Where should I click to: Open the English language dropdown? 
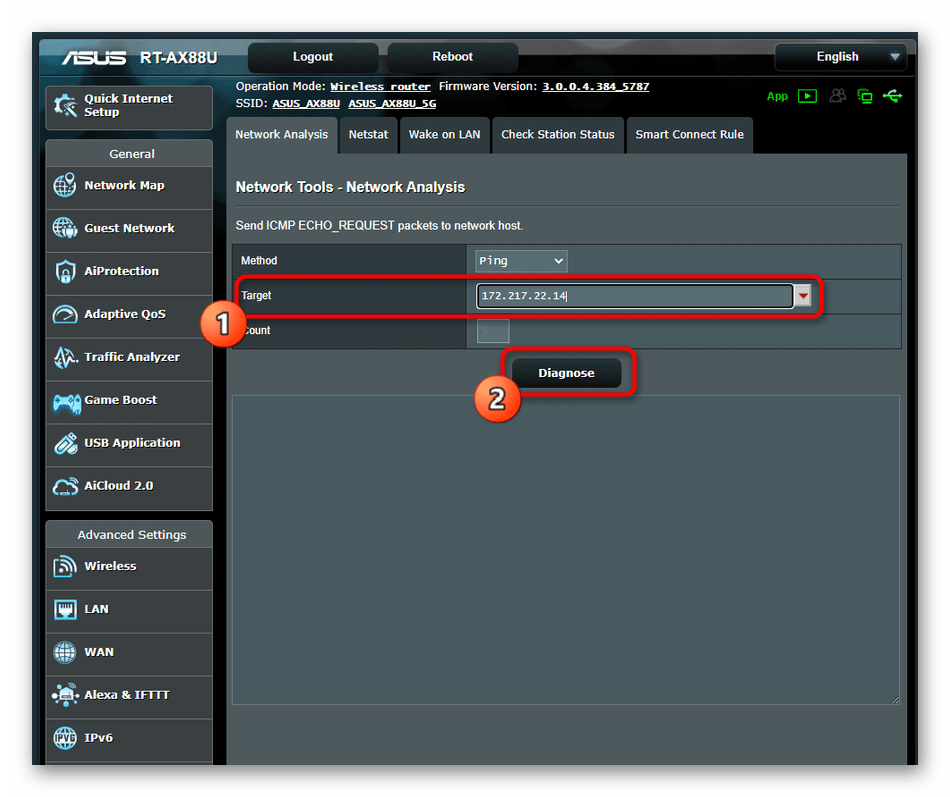pos(840,57)
